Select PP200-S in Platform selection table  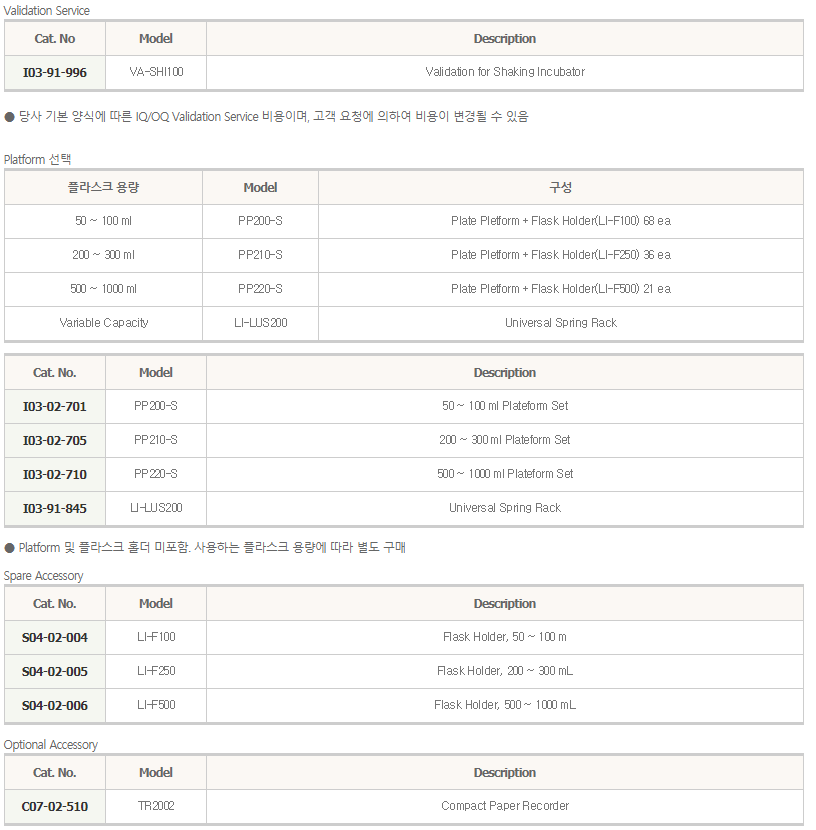coord(260,221)
